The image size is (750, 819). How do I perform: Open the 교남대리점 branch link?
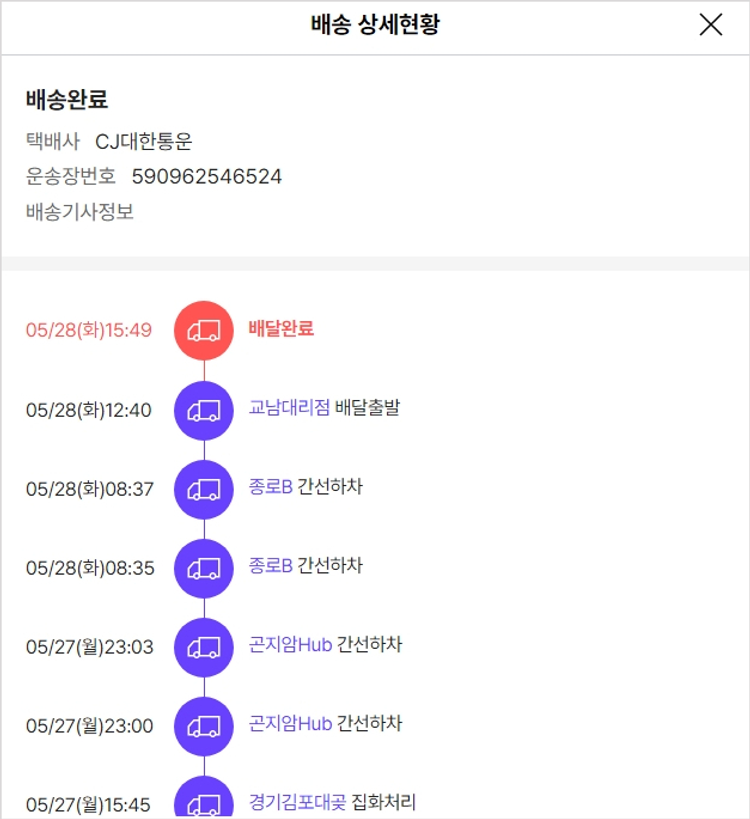point(289,408)
